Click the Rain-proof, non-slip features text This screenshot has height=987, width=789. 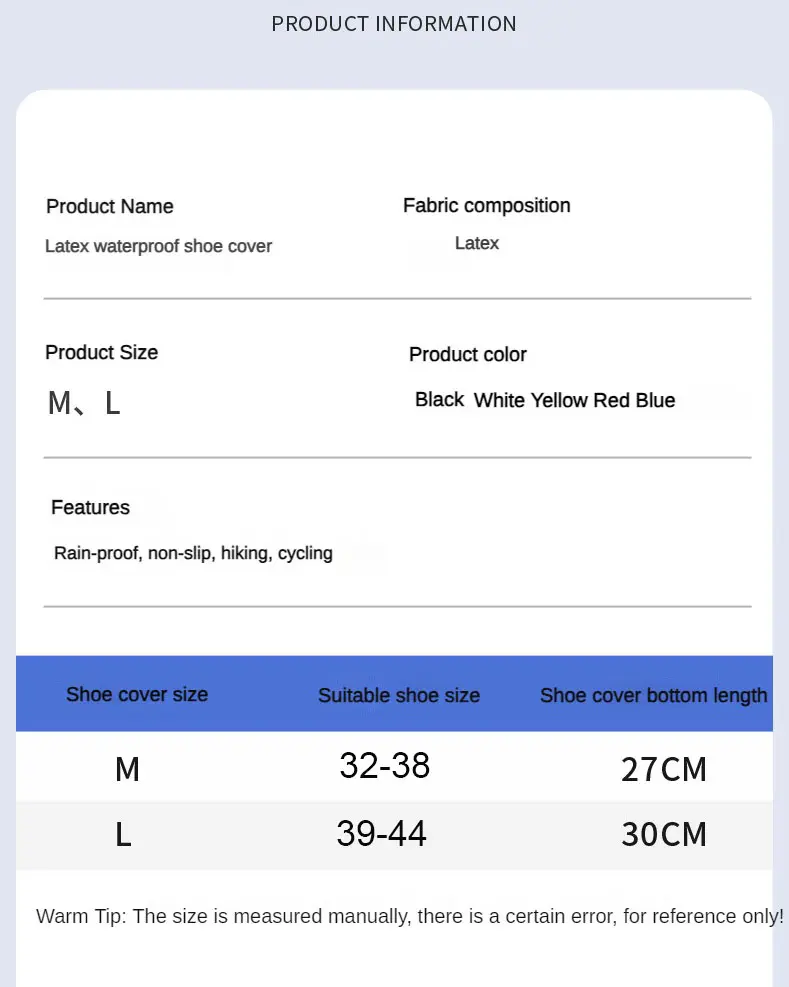click(x=193, y=553)
